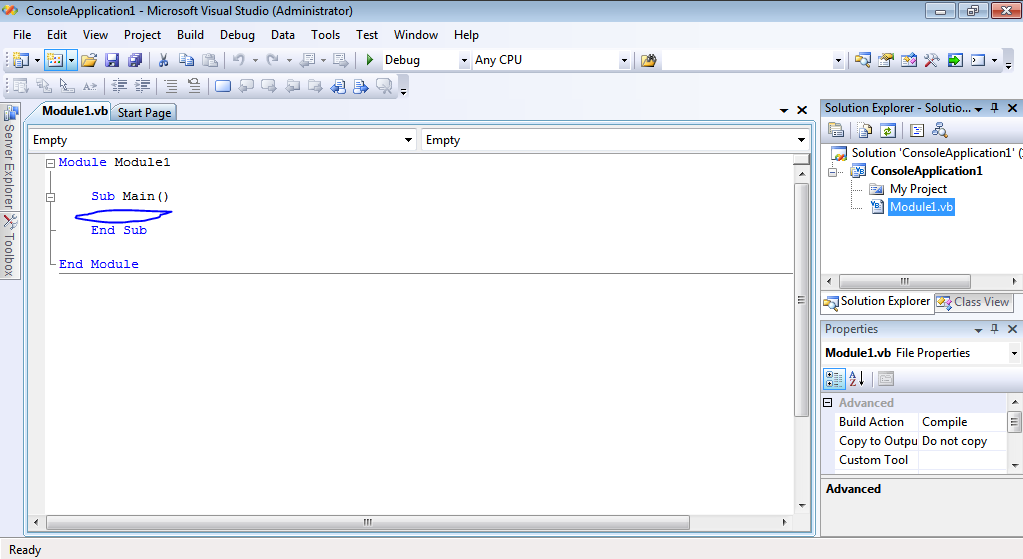Select My Project in Solution Explorer
Viewport: 1023px width, 559px height.
[x=918, y=189]
